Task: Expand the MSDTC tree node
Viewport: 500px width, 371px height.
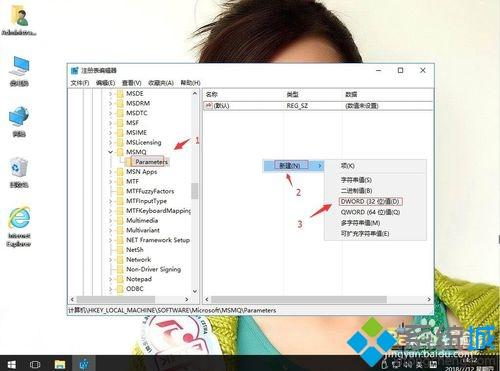Action: point(111,113)
